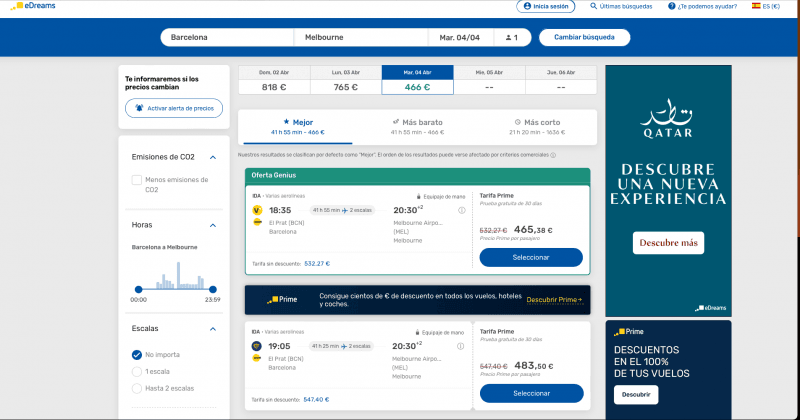Click info icon after criterios comerciales
This screenshot has width=800, height=420.
click(x=553, y=155)
